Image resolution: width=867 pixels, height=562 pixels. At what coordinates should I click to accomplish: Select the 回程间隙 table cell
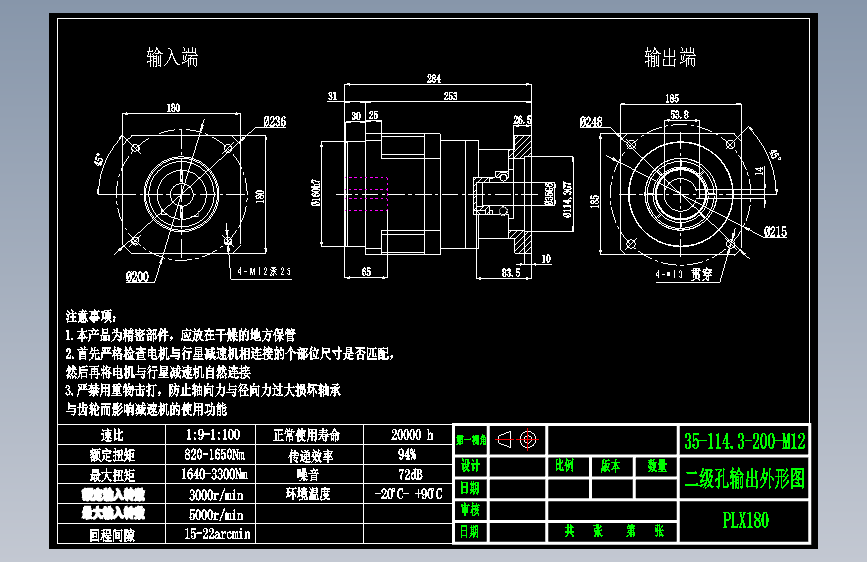112,535
